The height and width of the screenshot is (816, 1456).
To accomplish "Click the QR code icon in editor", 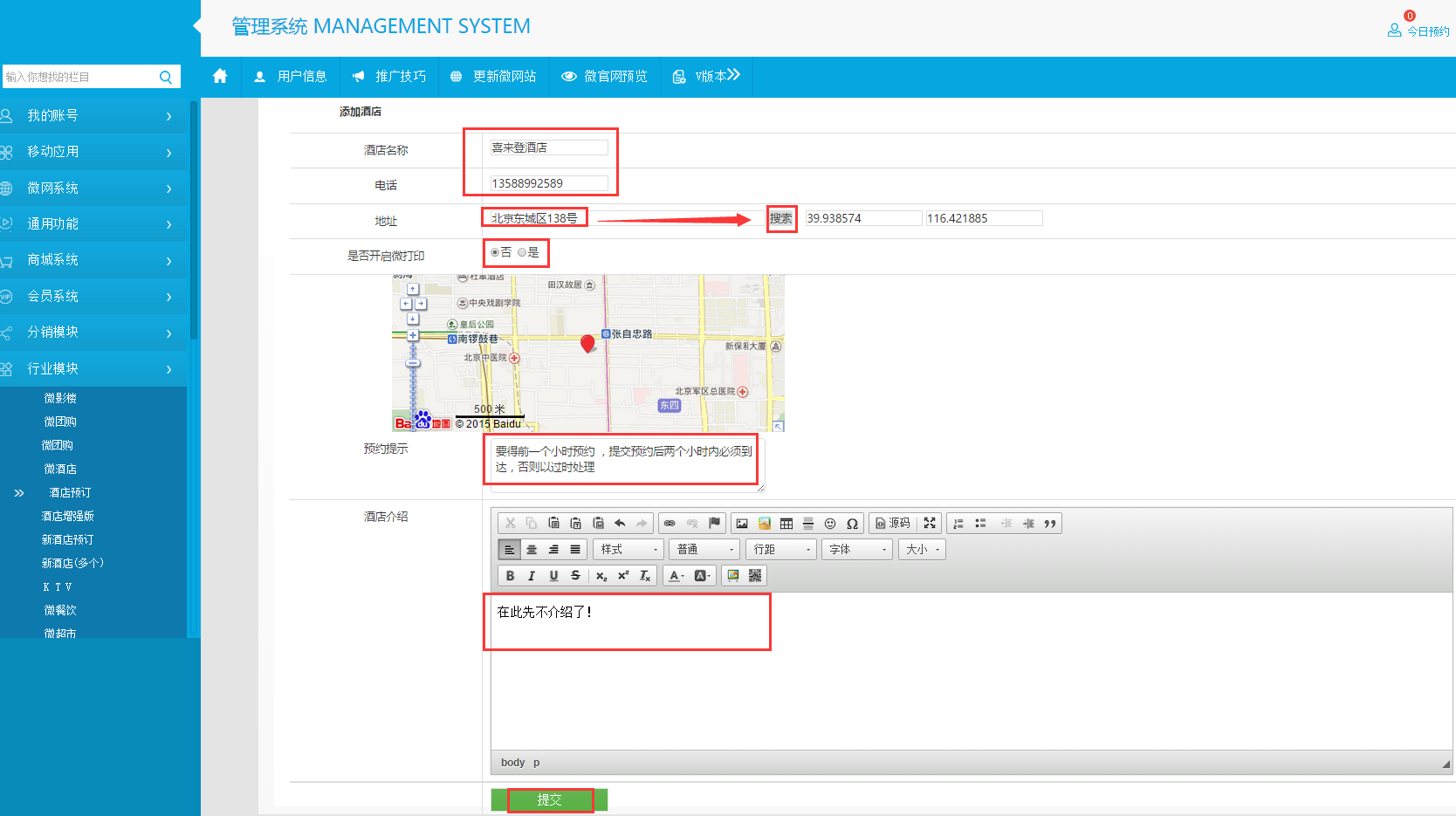I will [755, 576].
